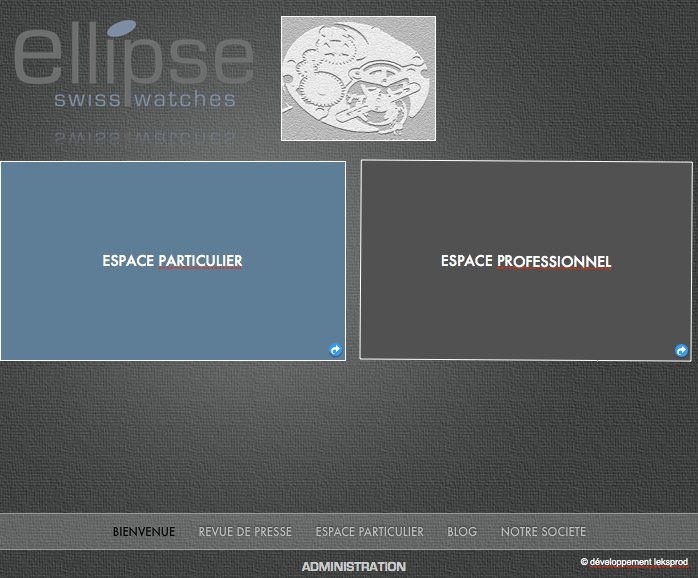Click the Ellipse Swiss Watches logo
This screenshot has height=578, width=698.
[x=134, y=65]
